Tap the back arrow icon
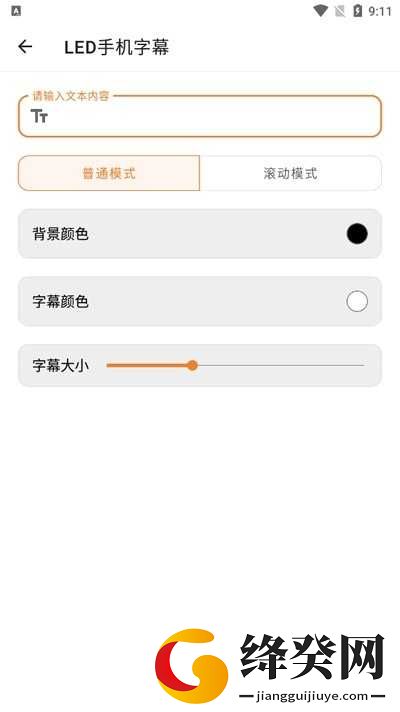 click(x=25, y=46)
